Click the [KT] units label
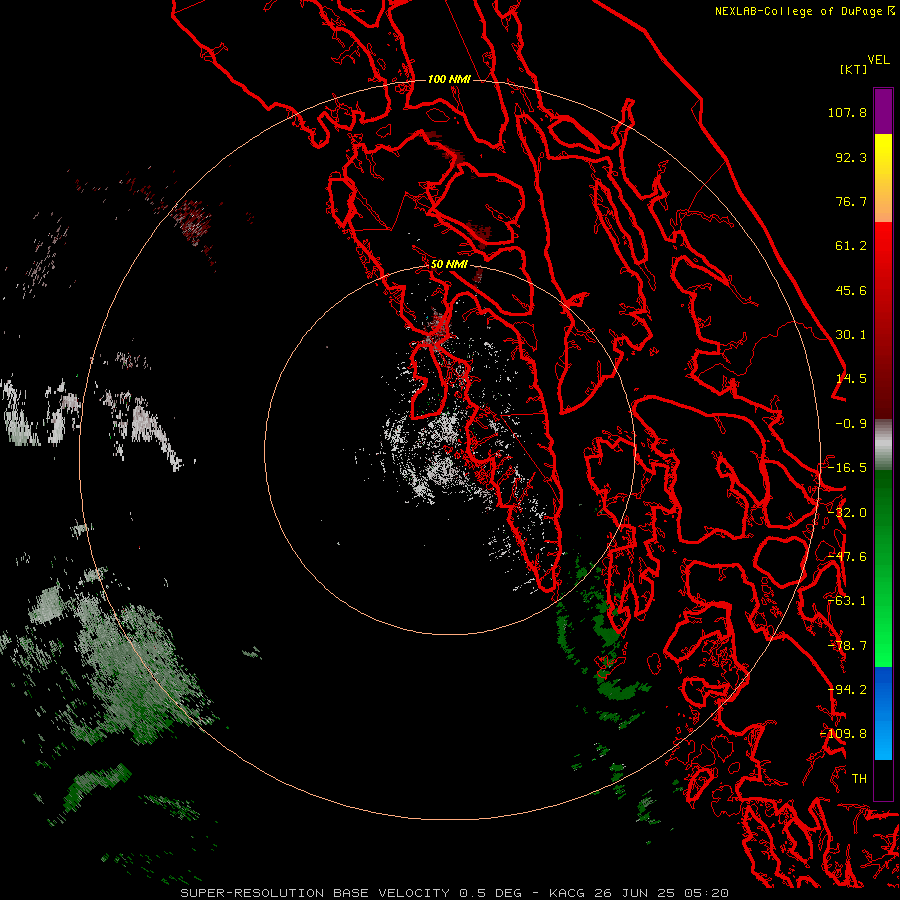The width and height of the screenshot is (900, 900). tap(853, 69)
